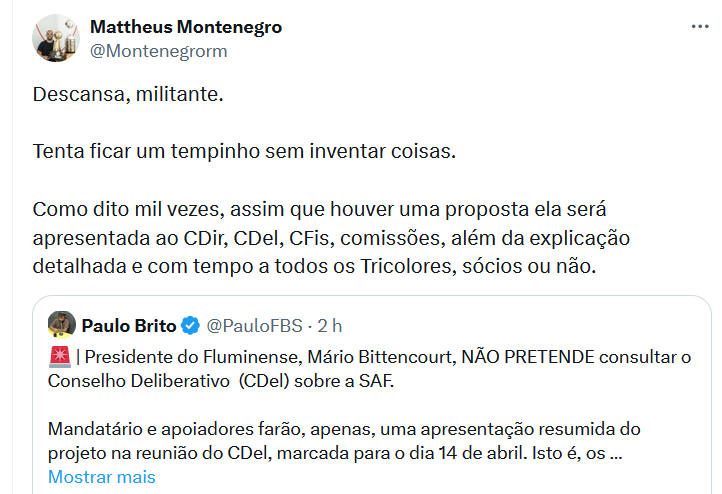Open Mattheus Montenegro's profile picture
This screenshot has height=494, width=722.
click(56, 38)
